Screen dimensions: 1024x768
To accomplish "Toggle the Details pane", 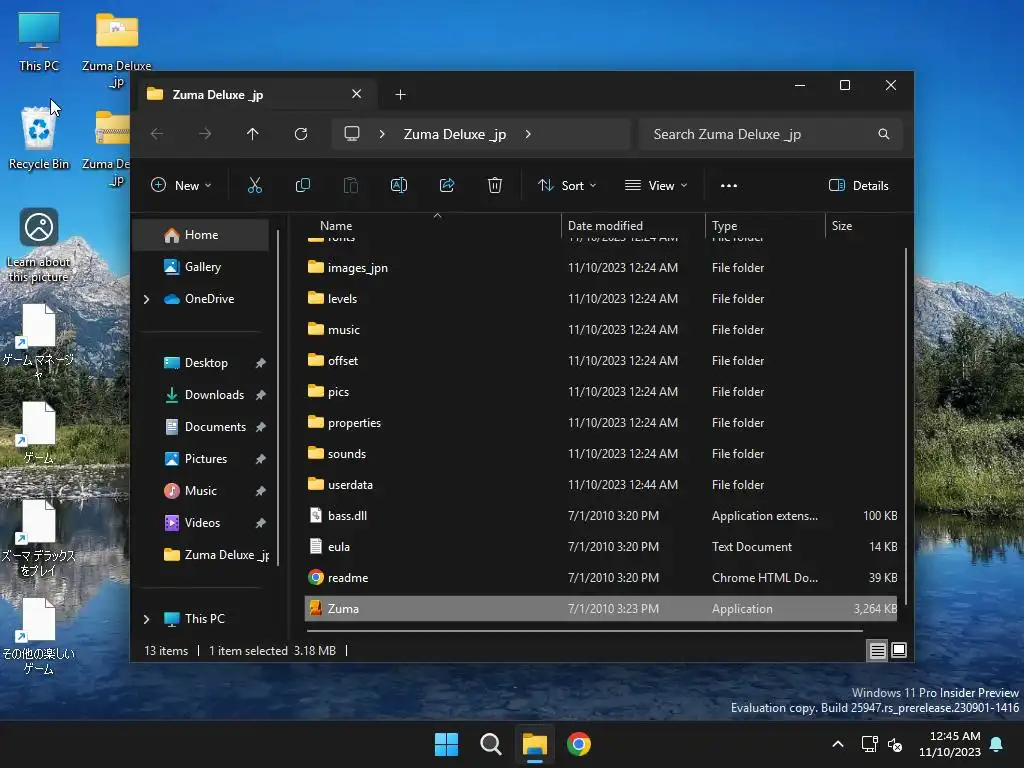I will [859, 185].
